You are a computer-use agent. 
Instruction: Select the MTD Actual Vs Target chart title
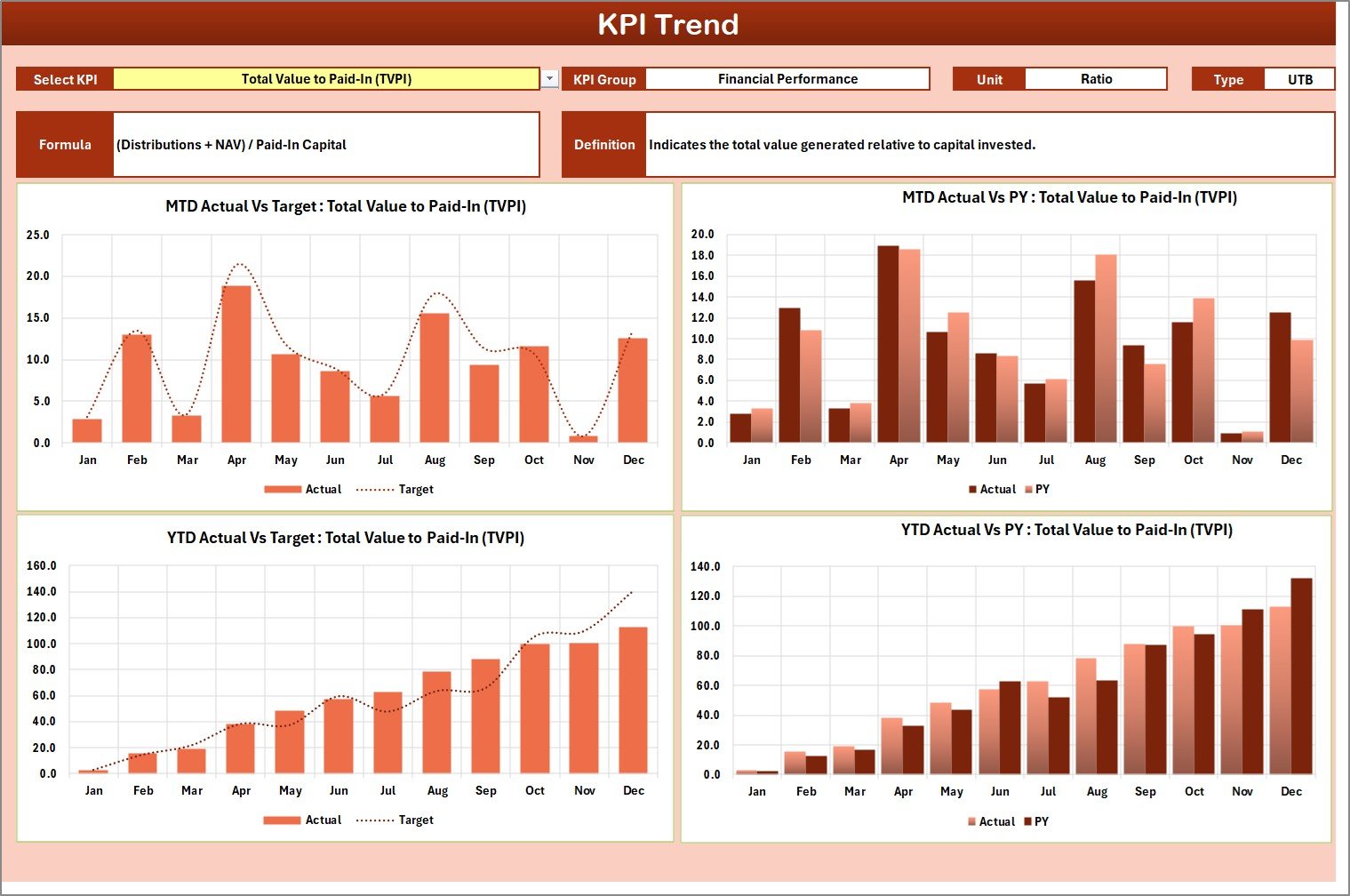[346, 206]
